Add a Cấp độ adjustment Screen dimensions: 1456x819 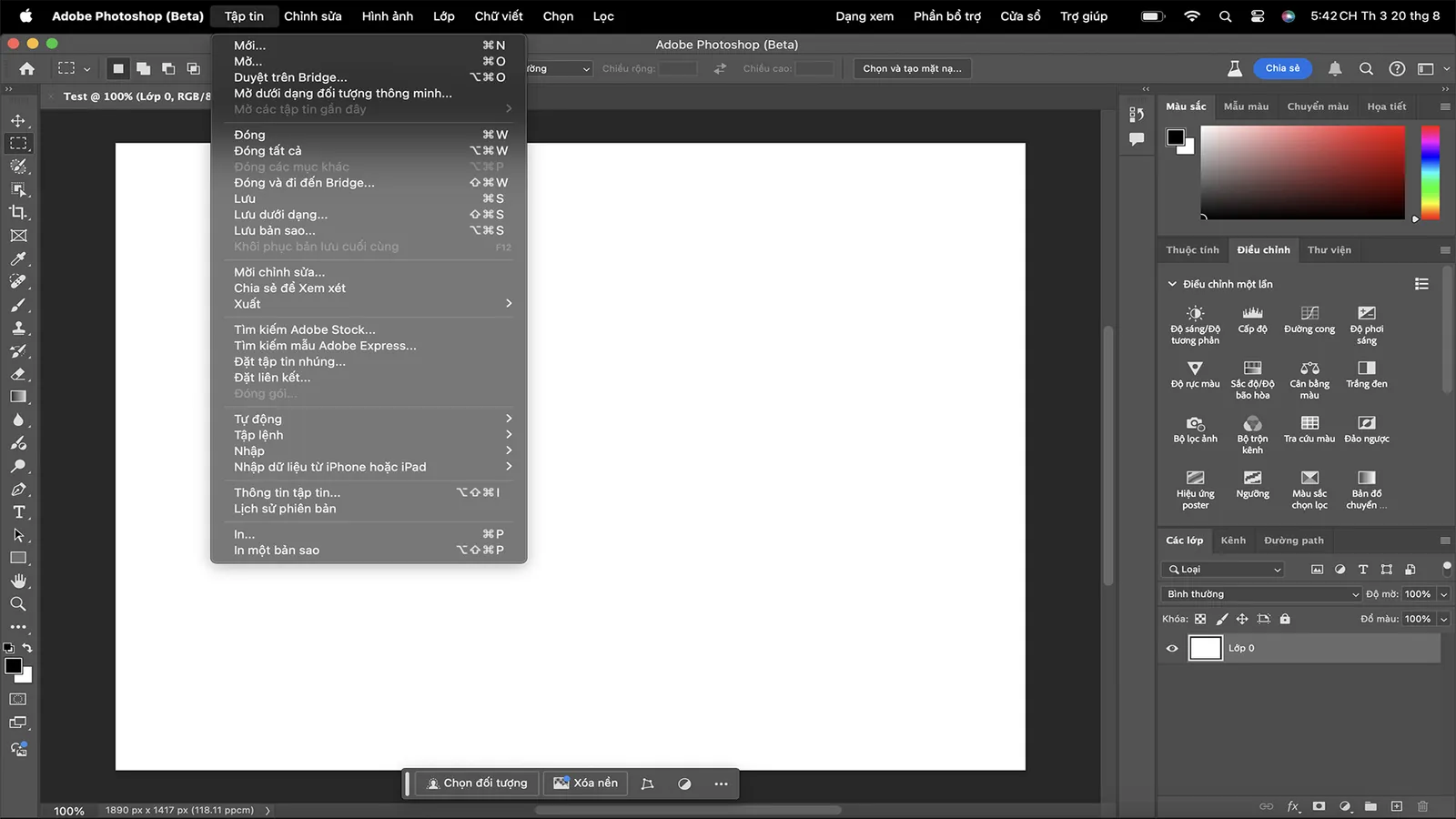tap(1252, 319)
